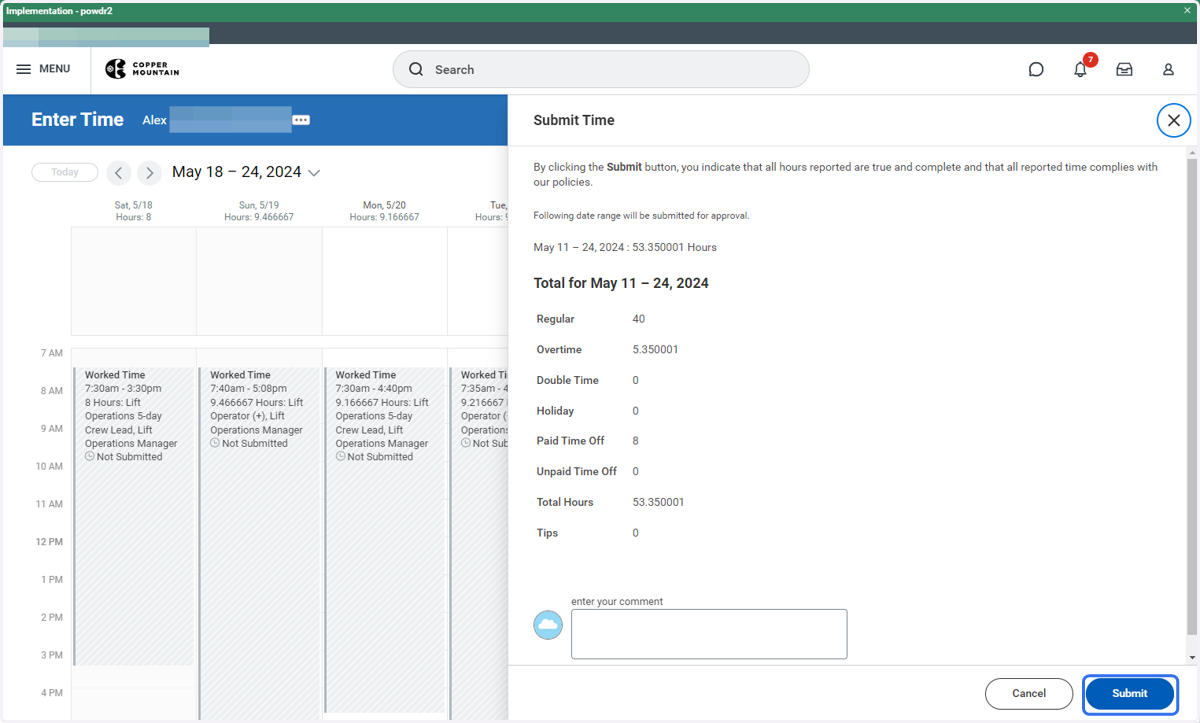Click the panel scrollbar down arrow
This screenshot has height=723, width=1200.
click(x=1191, y=657)
